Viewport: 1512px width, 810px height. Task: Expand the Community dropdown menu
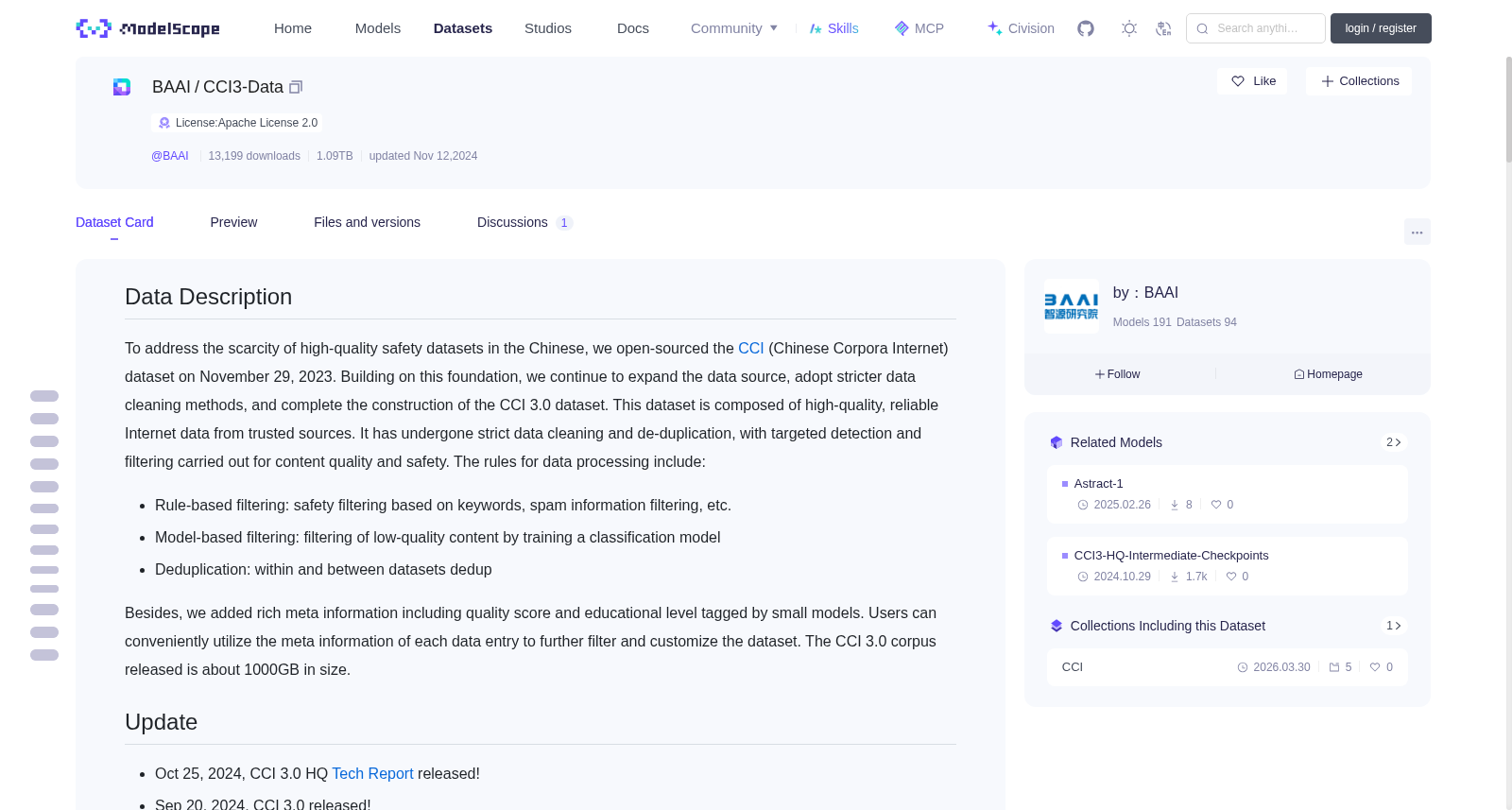click(734, 28)
